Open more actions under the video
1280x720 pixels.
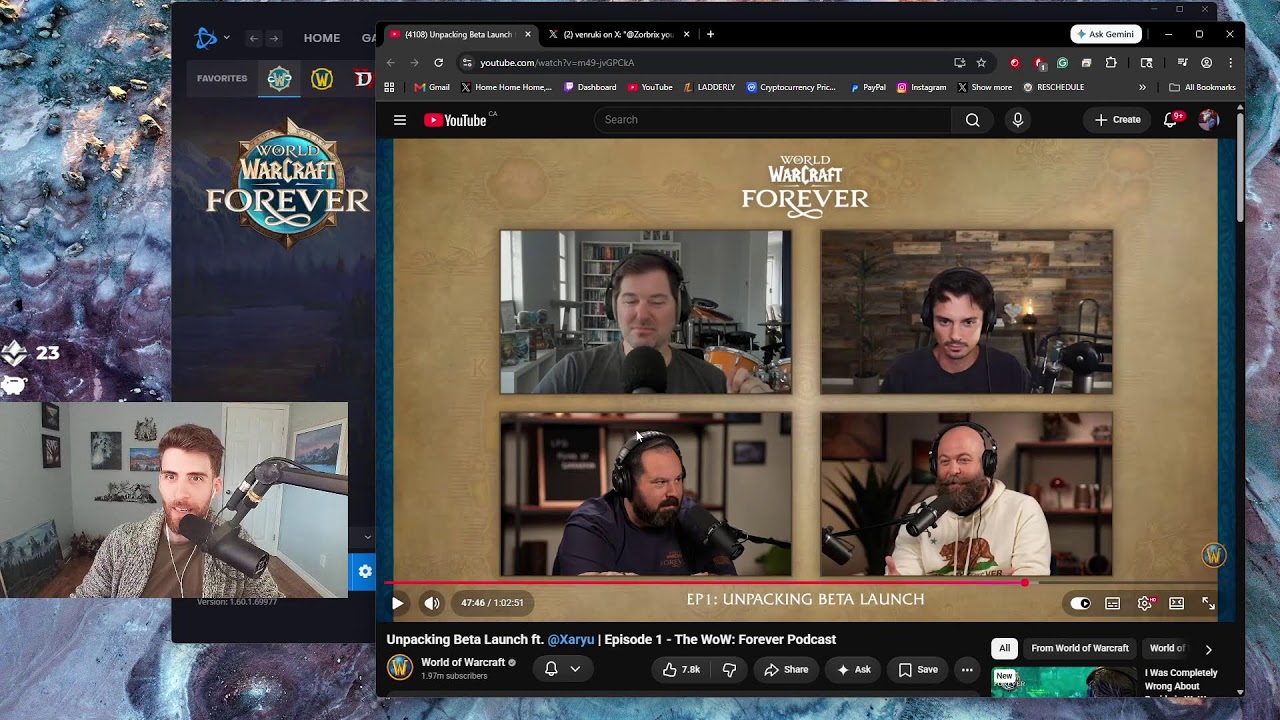[x=967, y=669]
